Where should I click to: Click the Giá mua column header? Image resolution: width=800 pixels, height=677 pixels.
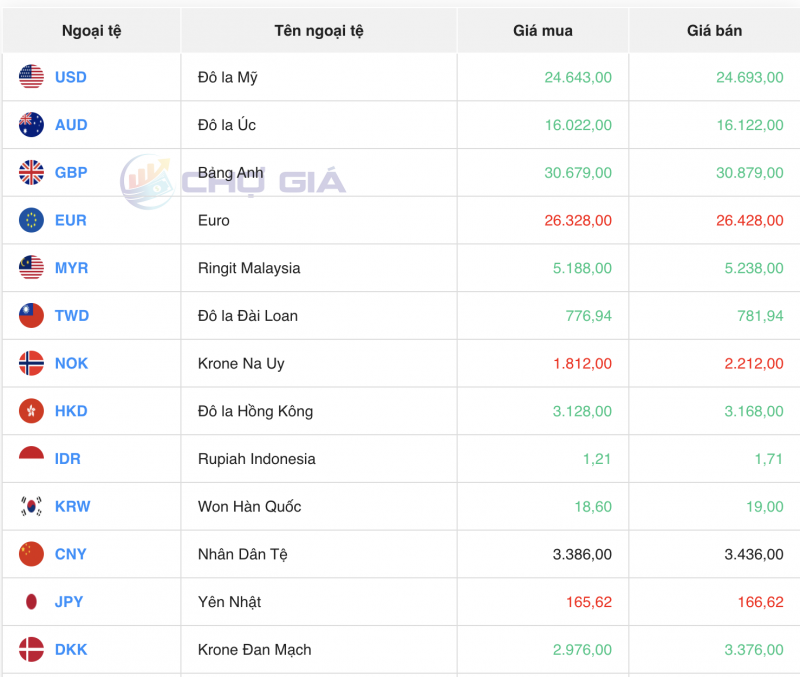tap(540, 30)
